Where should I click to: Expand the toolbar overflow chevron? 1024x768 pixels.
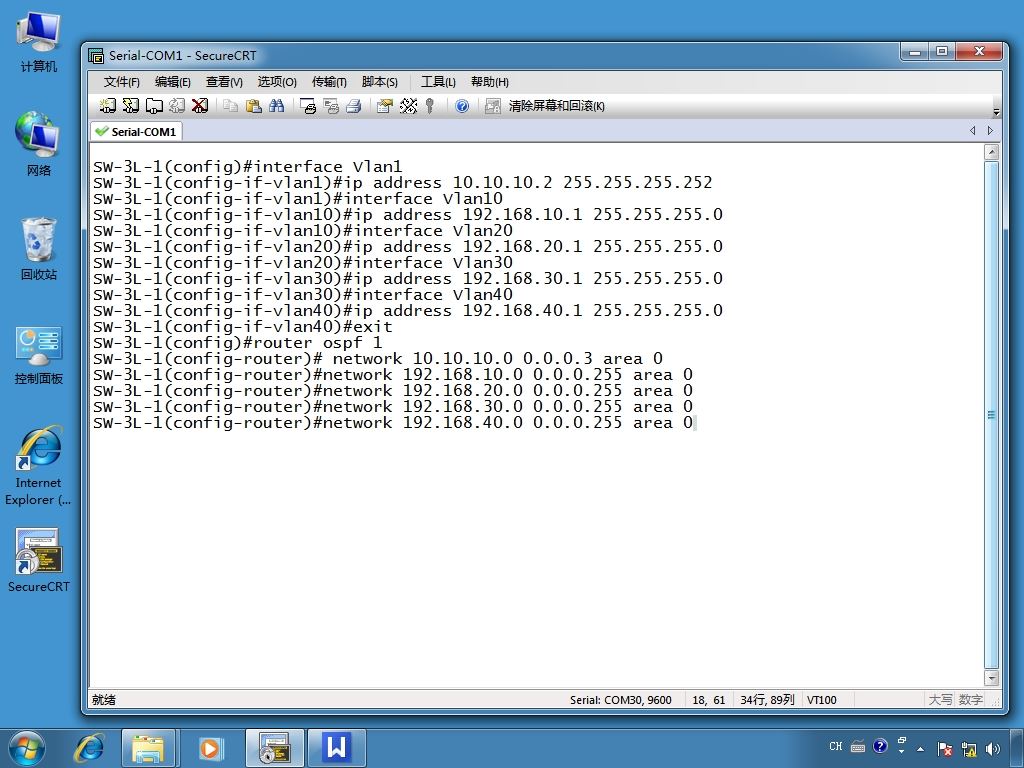coord(996,111)
